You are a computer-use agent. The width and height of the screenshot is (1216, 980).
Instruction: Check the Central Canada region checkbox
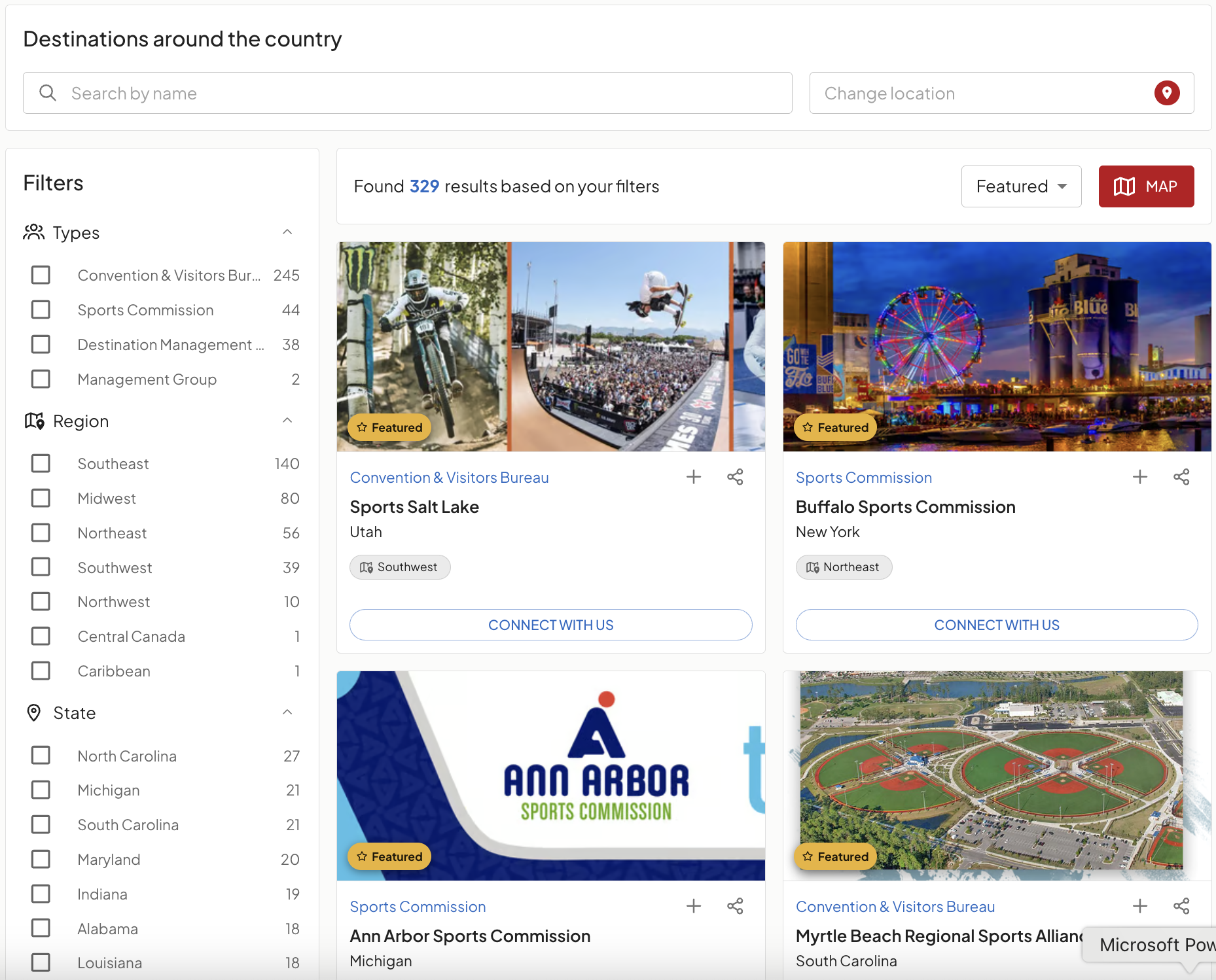coord(41,636)
